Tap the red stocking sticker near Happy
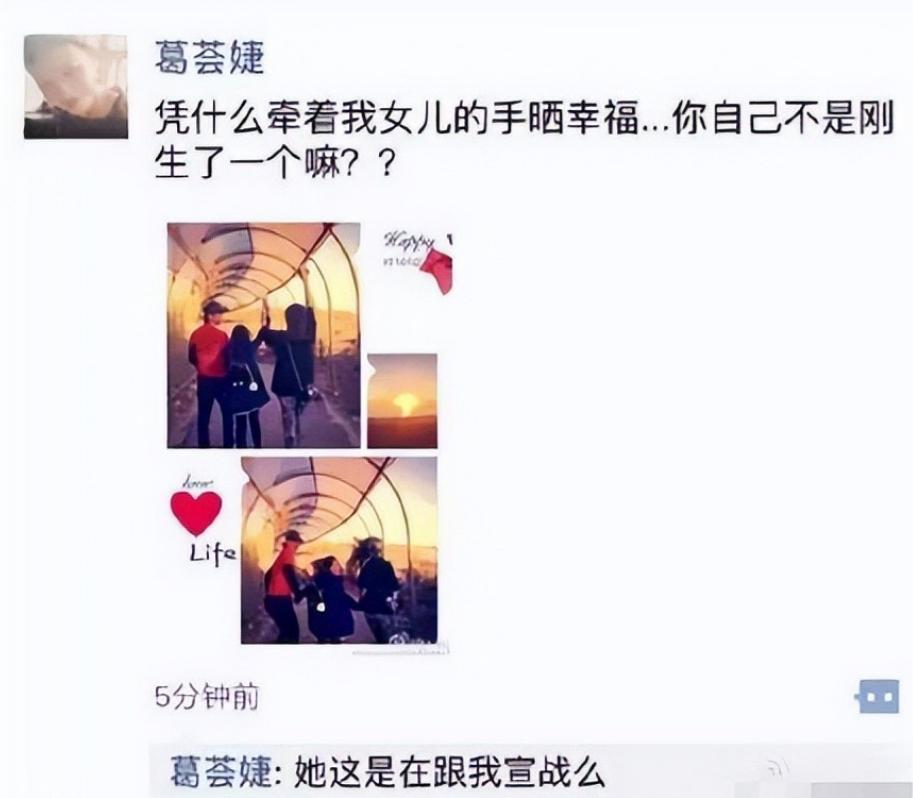This screenshot has height=798, width=913. click(x=438, y=267)
